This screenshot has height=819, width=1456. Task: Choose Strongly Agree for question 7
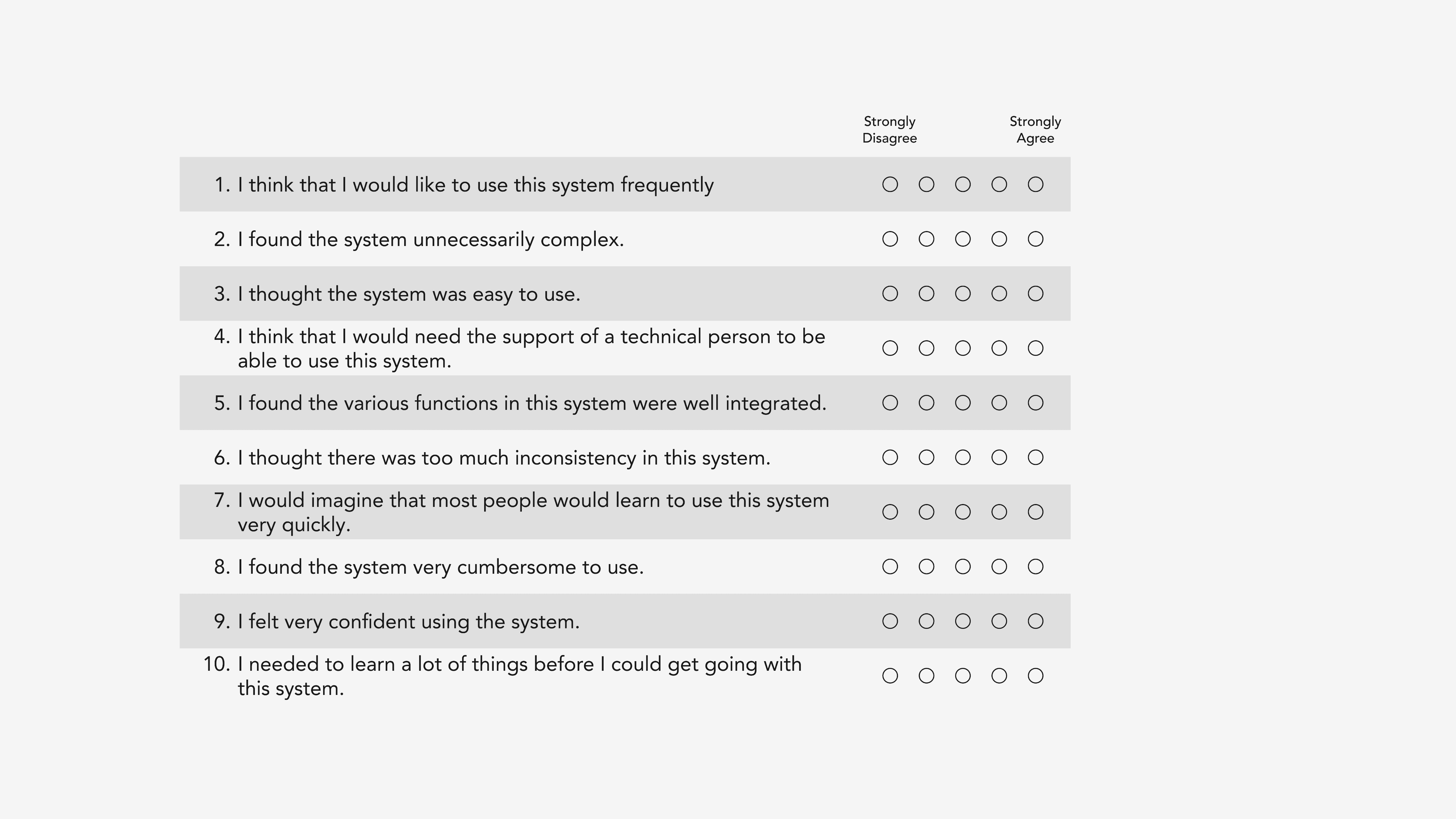pyautogui.click(x=1035, y=512)
